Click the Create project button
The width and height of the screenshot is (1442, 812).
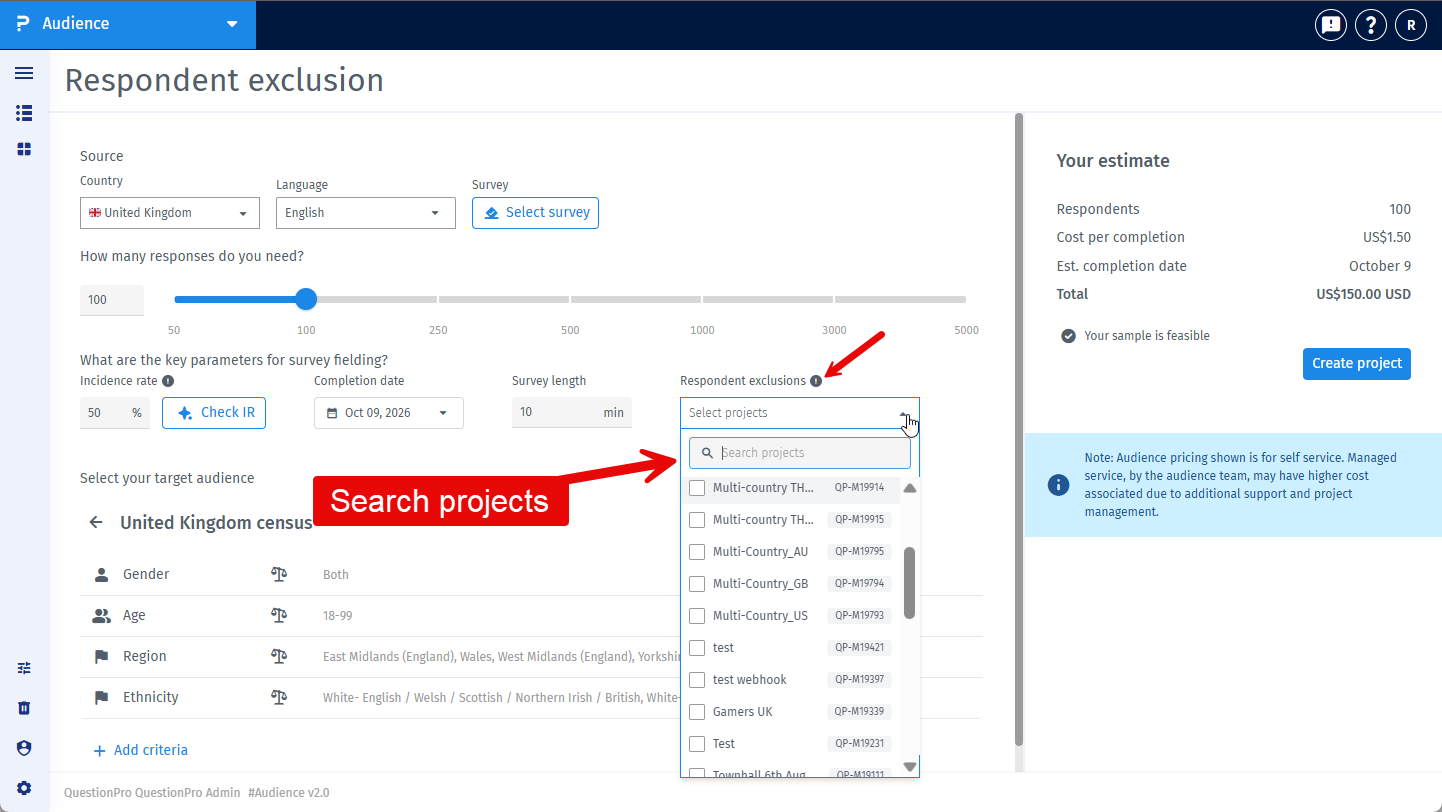pos(1356,363)
